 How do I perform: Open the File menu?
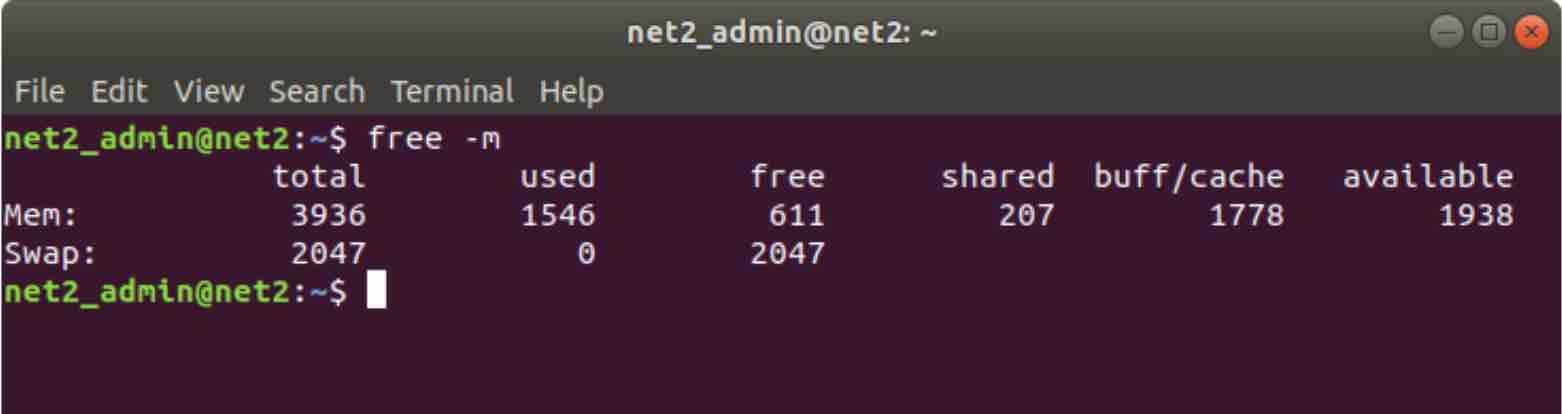point(40,92)
